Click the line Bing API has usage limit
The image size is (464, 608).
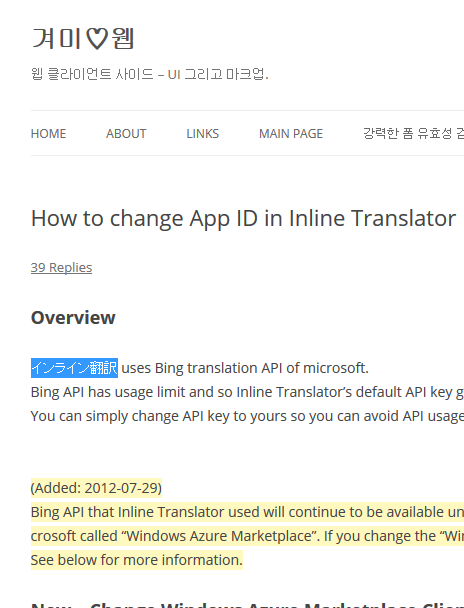tap(247, 392)
